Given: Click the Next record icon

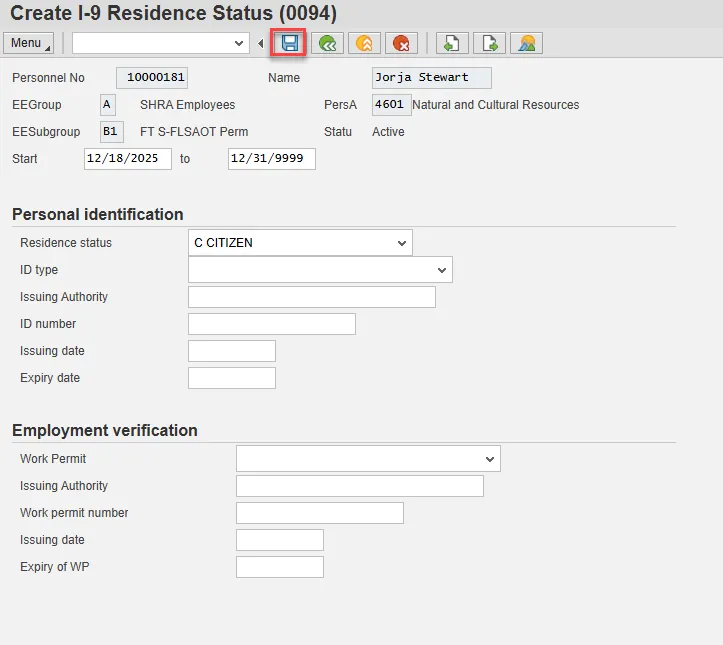Looking at the screenshot, I should (489, 43).
